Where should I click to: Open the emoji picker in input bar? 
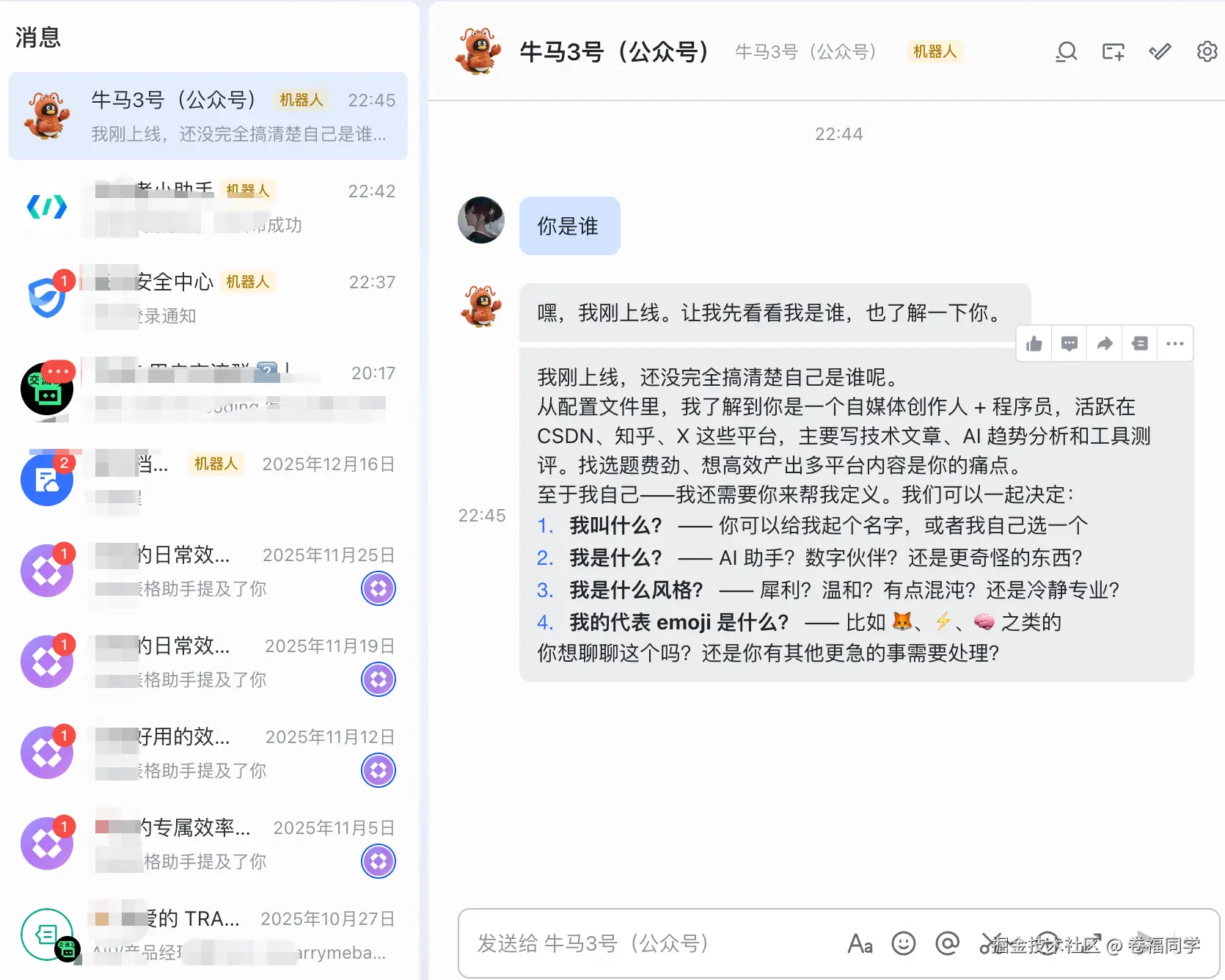tap(903, 943)
